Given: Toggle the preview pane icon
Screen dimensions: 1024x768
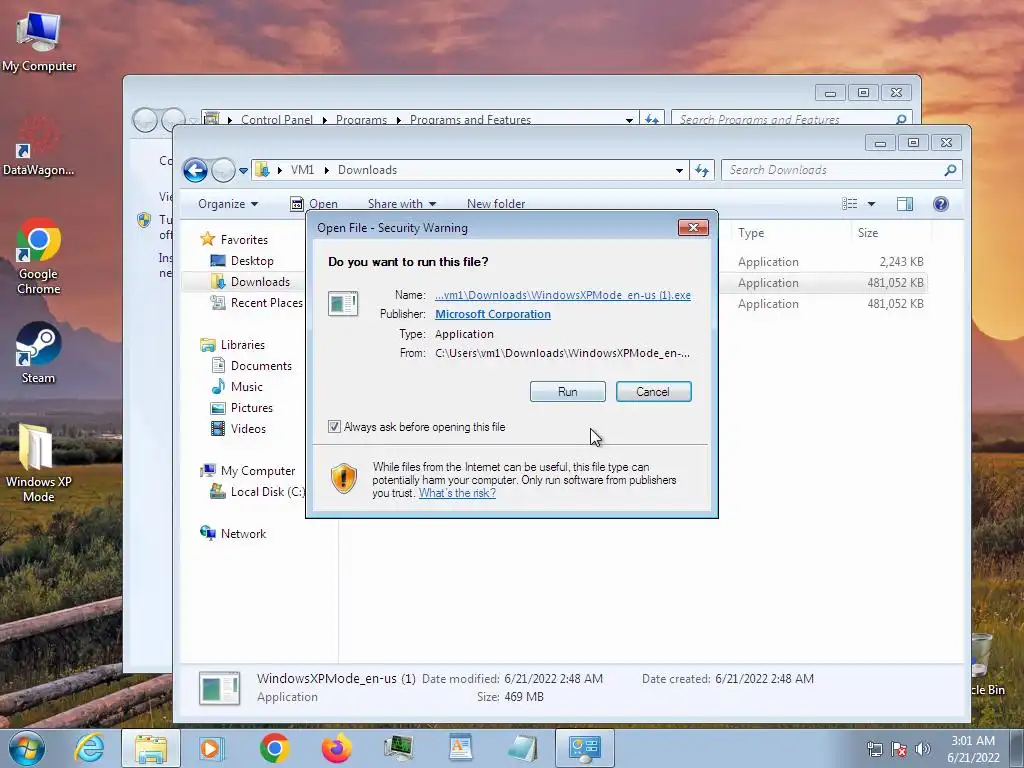Looking at the screenshot, I should coord(904,204).
